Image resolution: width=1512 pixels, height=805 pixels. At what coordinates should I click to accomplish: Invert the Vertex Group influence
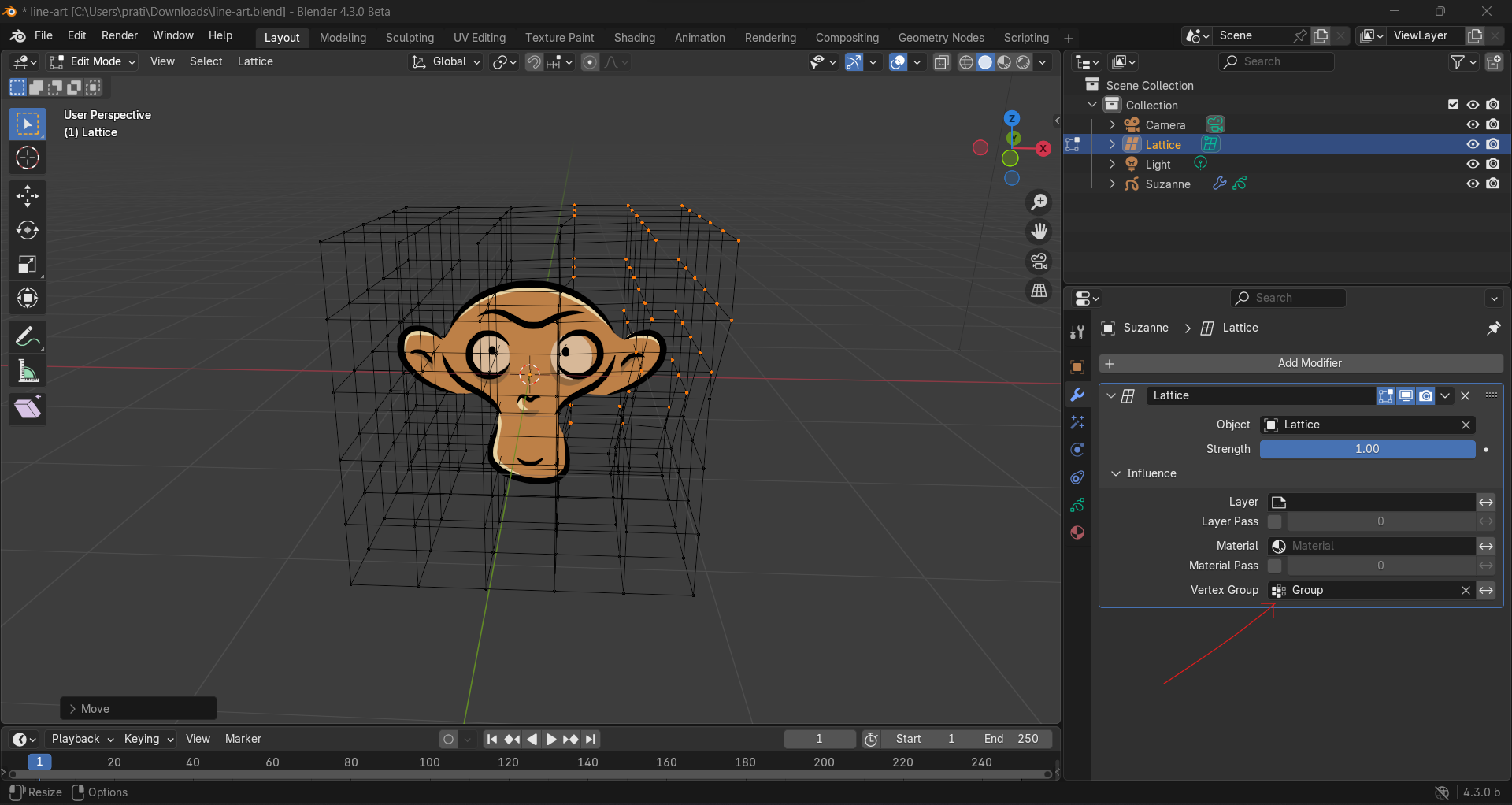[1486, 590]
